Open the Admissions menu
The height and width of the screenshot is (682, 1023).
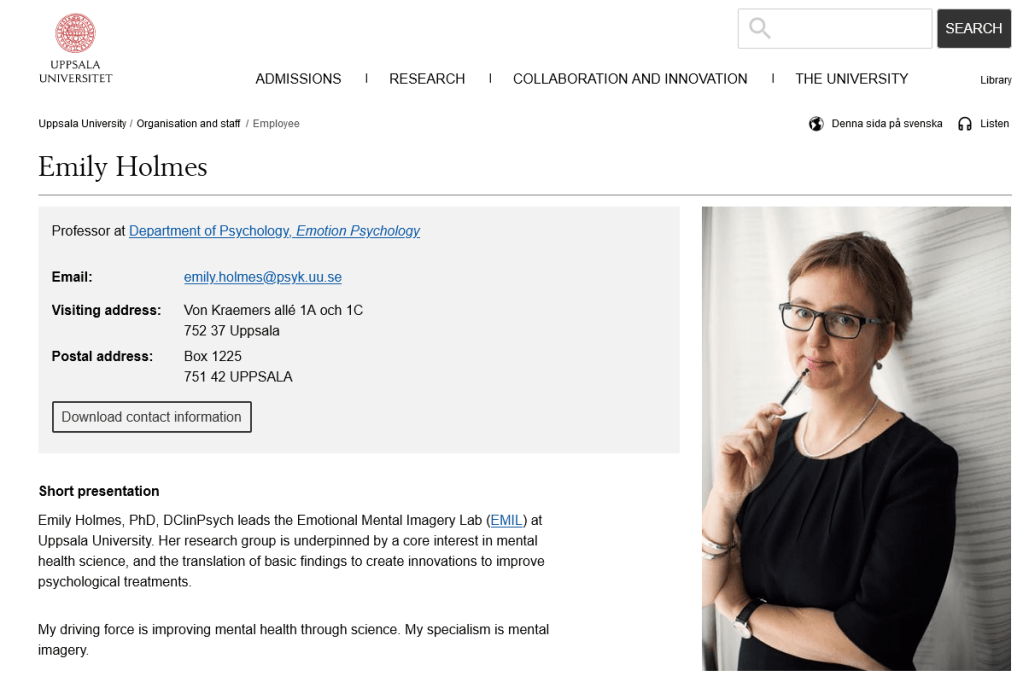(298, 79)
